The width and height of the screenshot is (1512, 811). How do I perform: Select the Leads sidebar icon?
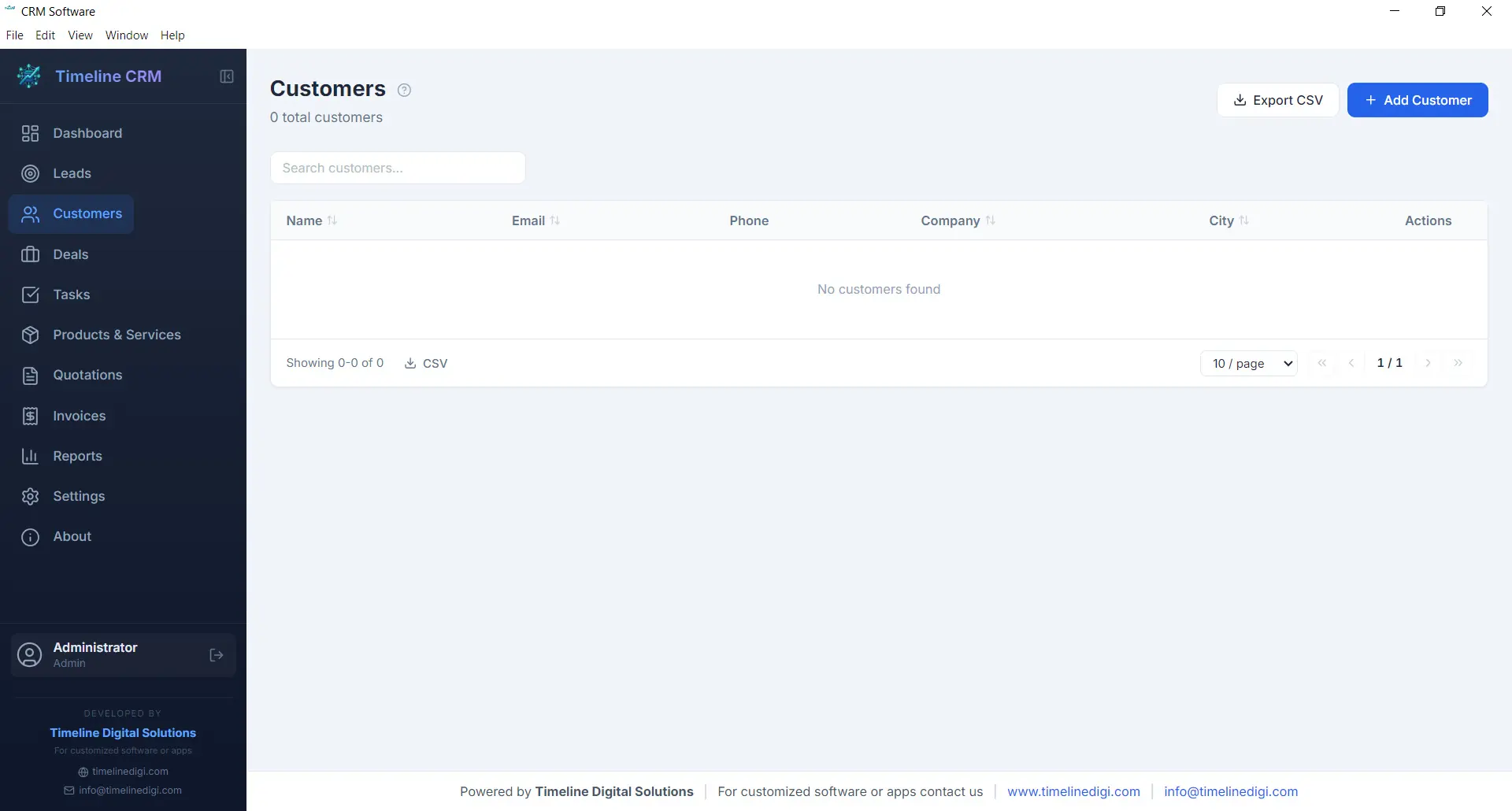(30, 173)
